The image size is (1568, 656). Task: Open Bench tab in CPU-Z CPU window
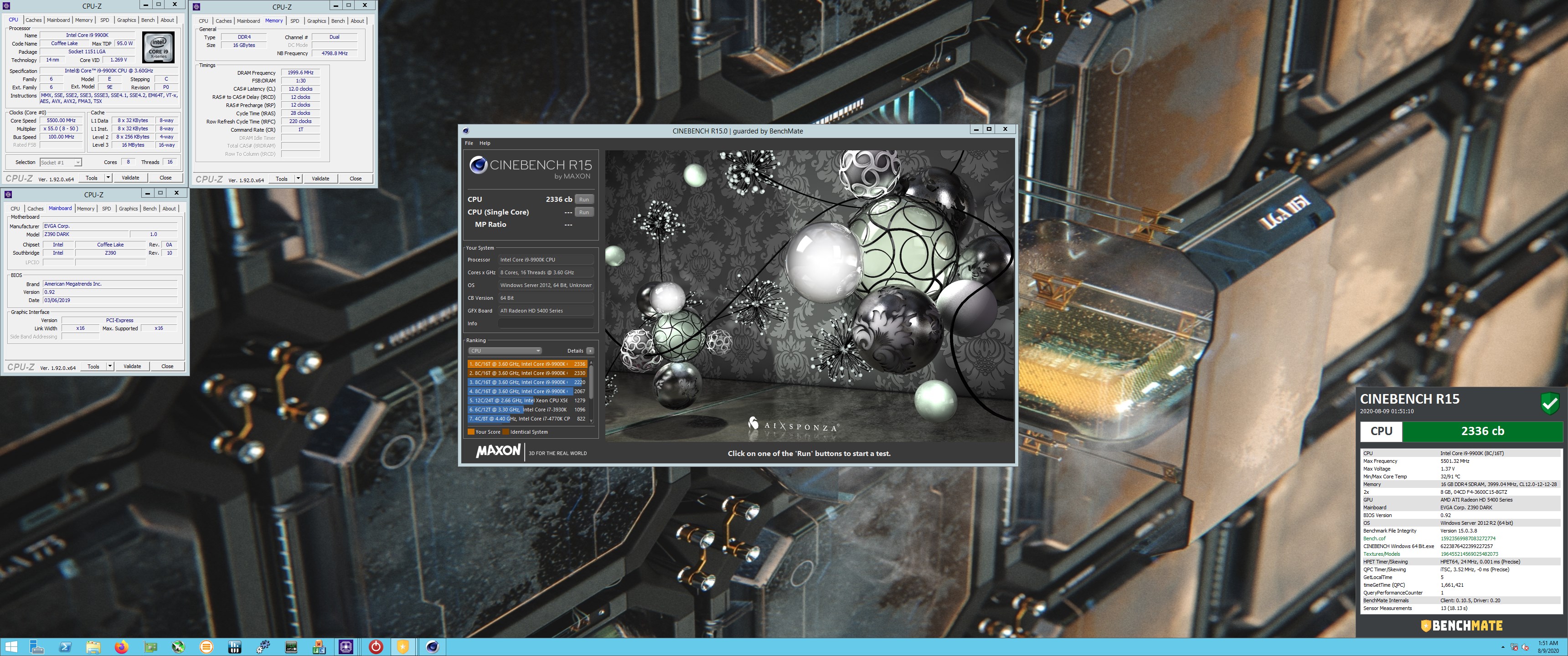point(148,20)
